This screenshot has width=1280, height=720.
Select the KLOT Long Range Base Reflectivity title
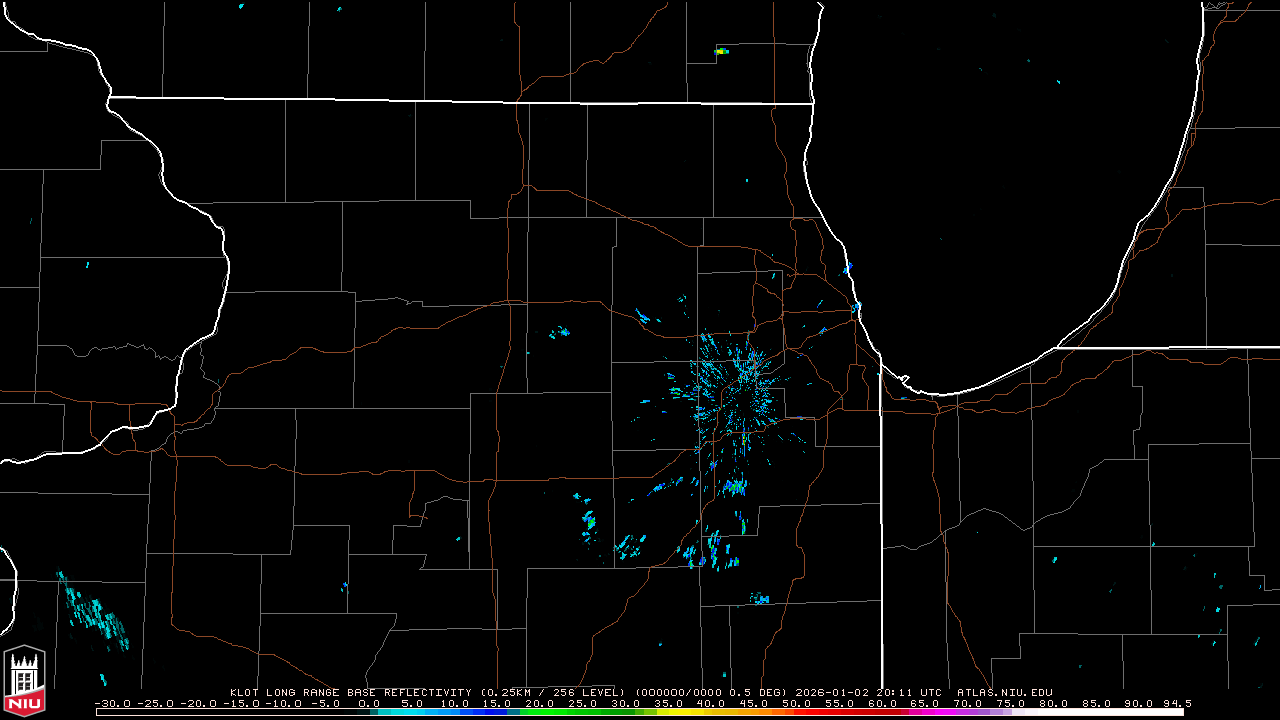[x=350, y=692]
